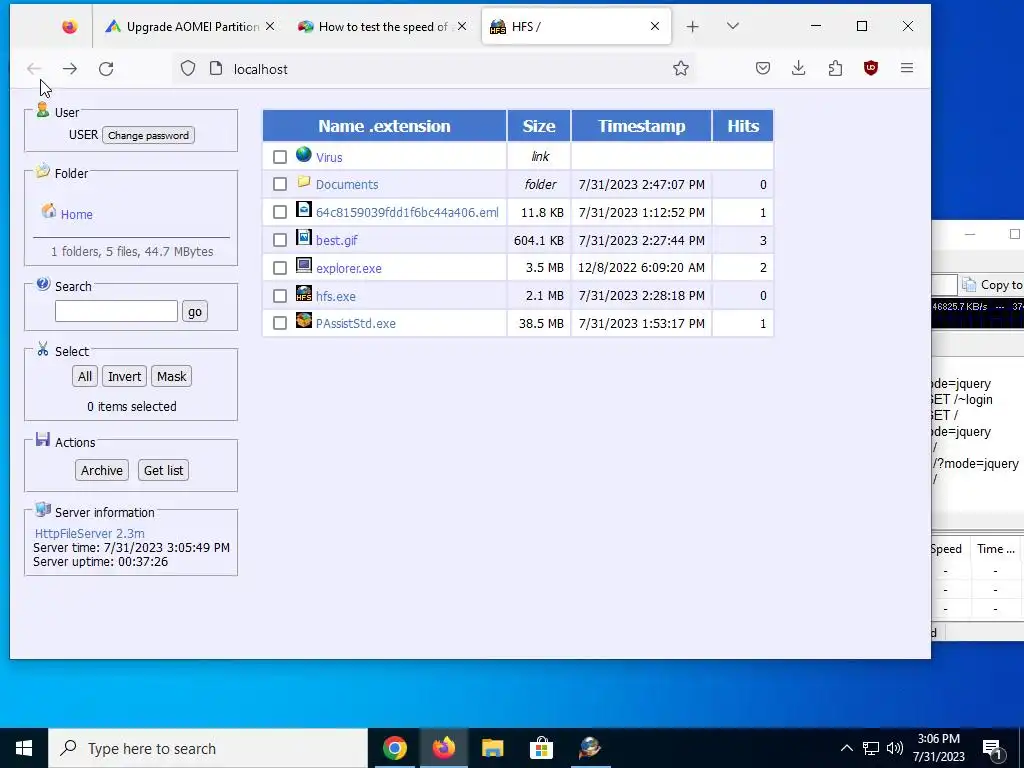Click the eml file icon
Image resolution: width=1024 pixels, height=768 pixels.
click(x=304, y=209)
